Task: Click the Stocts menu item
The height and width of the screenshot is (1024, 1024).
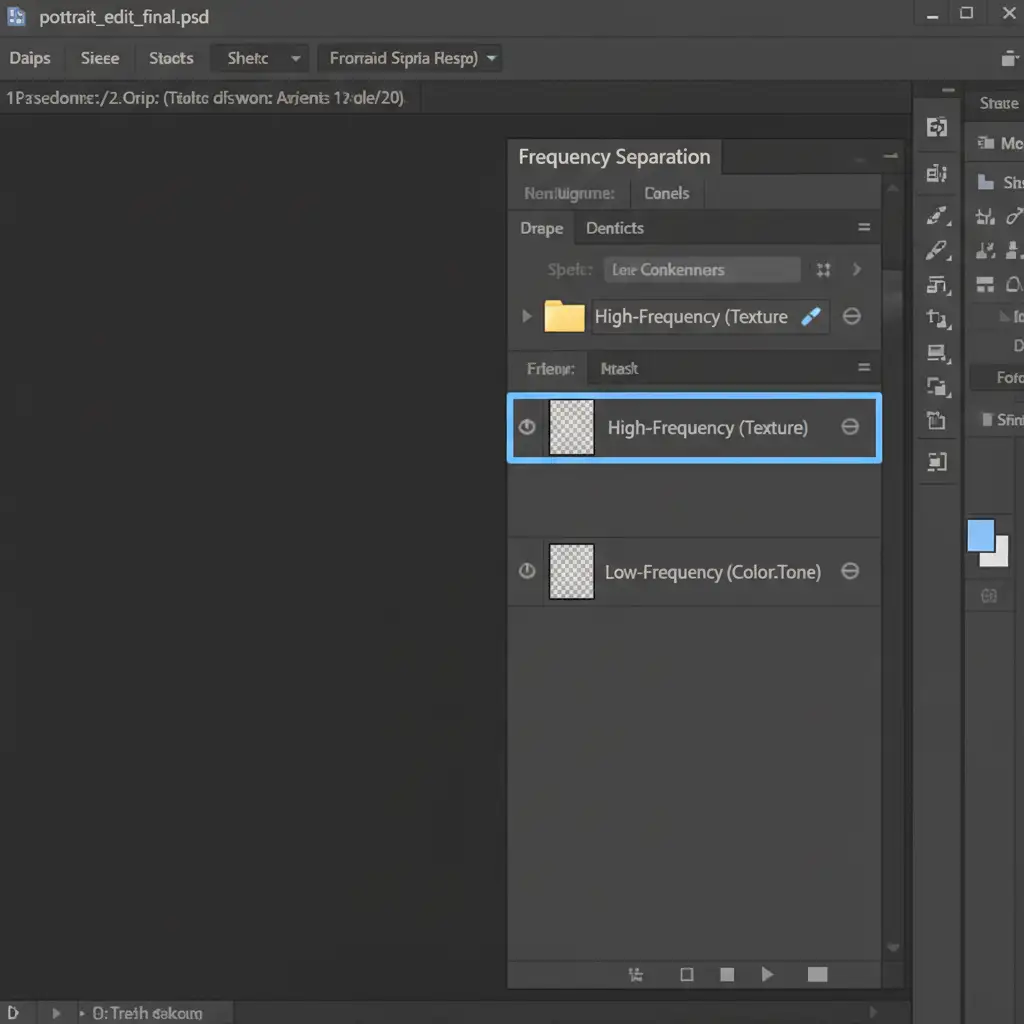Action: [171, 58]
